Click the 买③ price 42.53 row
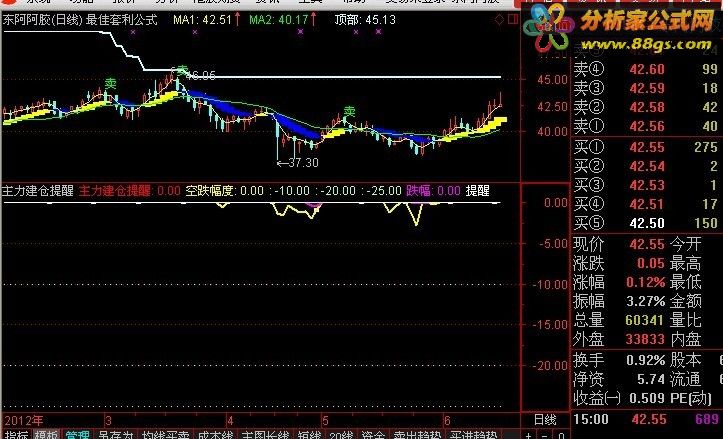This screenshot has width=723, height=439. click(646, 185)
